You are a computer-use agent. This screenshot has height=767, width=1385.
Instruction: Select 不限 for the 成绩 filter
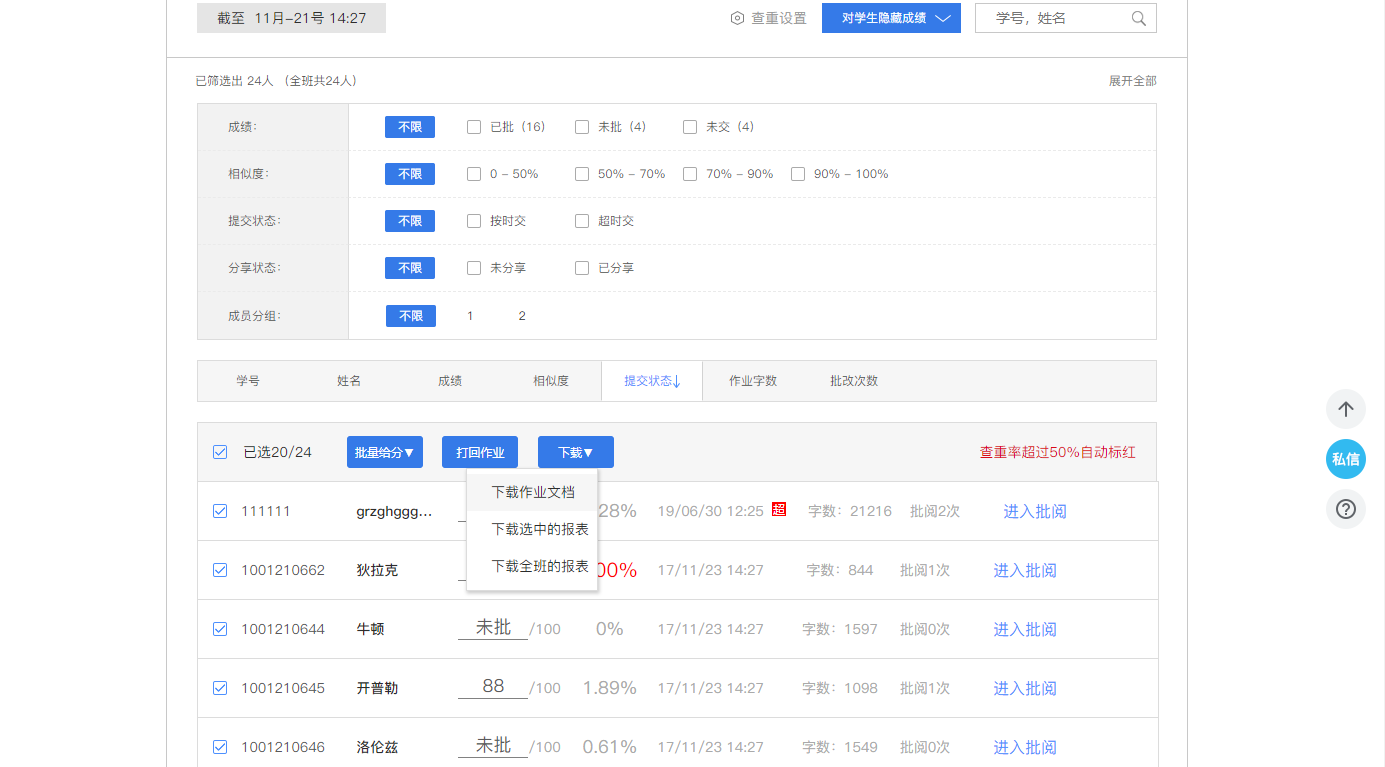point(410,127)
